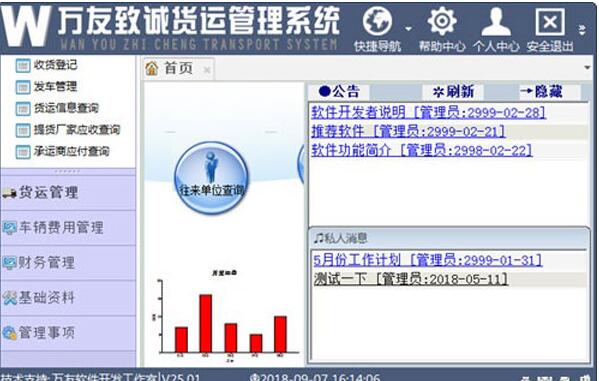599x381 pixels.
Task: Open the 帮助中心 gear icon
Action: [442, 21]
